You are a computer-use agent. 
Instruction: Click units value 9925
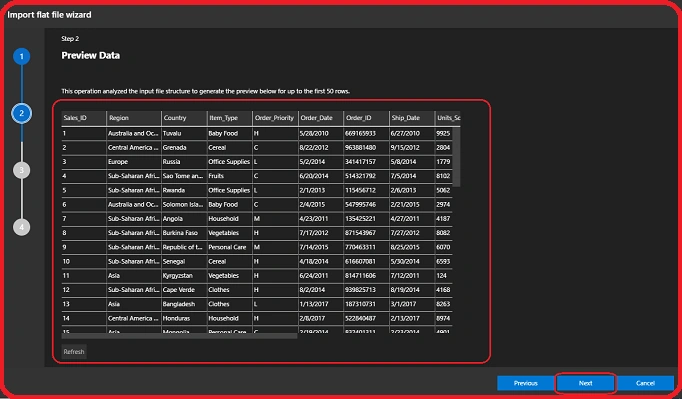(444, 134)
